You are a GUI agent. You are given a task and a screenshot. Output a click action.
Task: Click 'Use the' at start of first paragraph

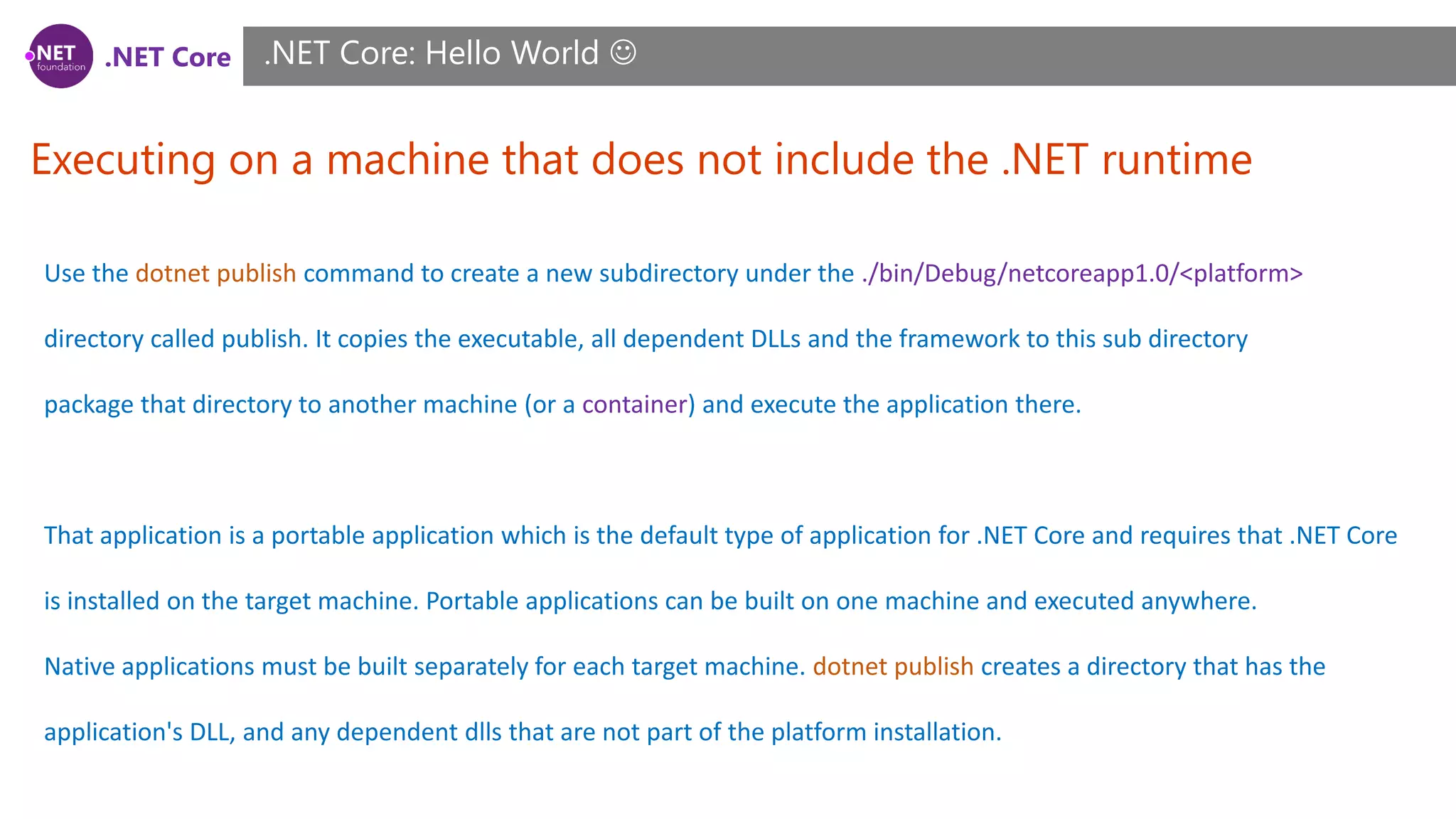tap(86, 274)
